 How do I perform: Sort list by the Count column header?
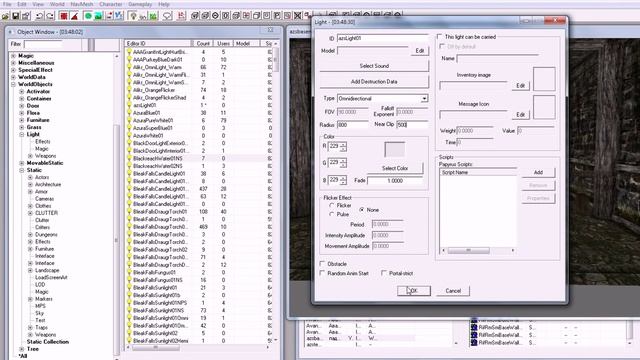tap(203, 43)
